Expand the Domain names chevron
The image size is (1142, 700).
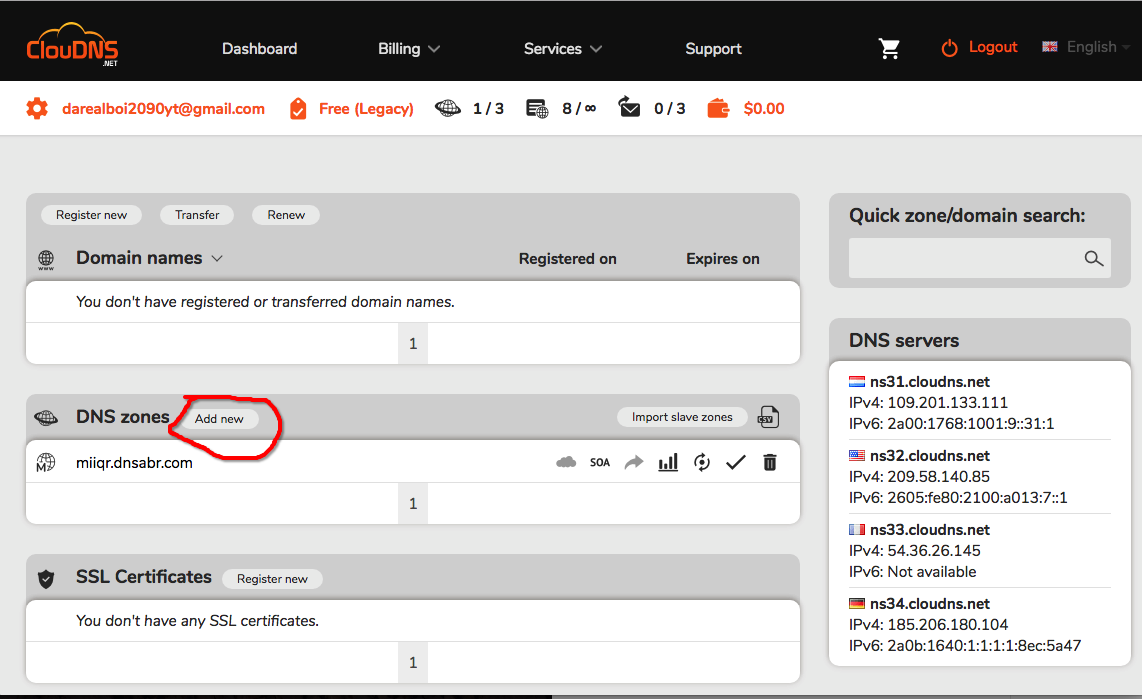[217, 258]
